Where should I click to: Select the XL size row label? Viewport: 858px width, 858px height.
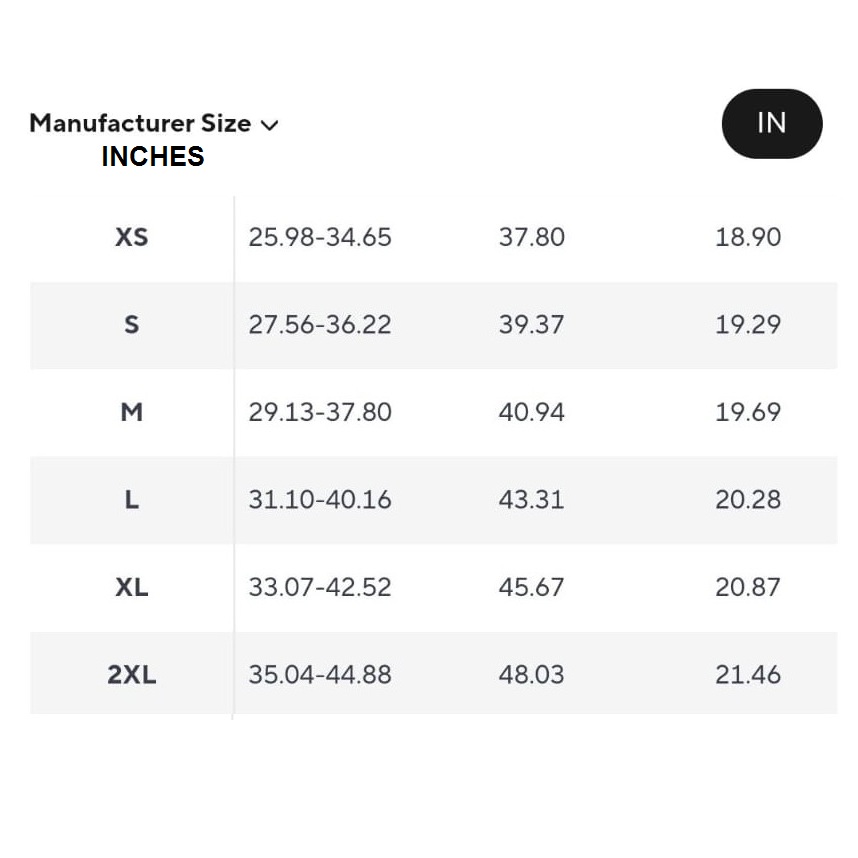[x=132, y=588]
